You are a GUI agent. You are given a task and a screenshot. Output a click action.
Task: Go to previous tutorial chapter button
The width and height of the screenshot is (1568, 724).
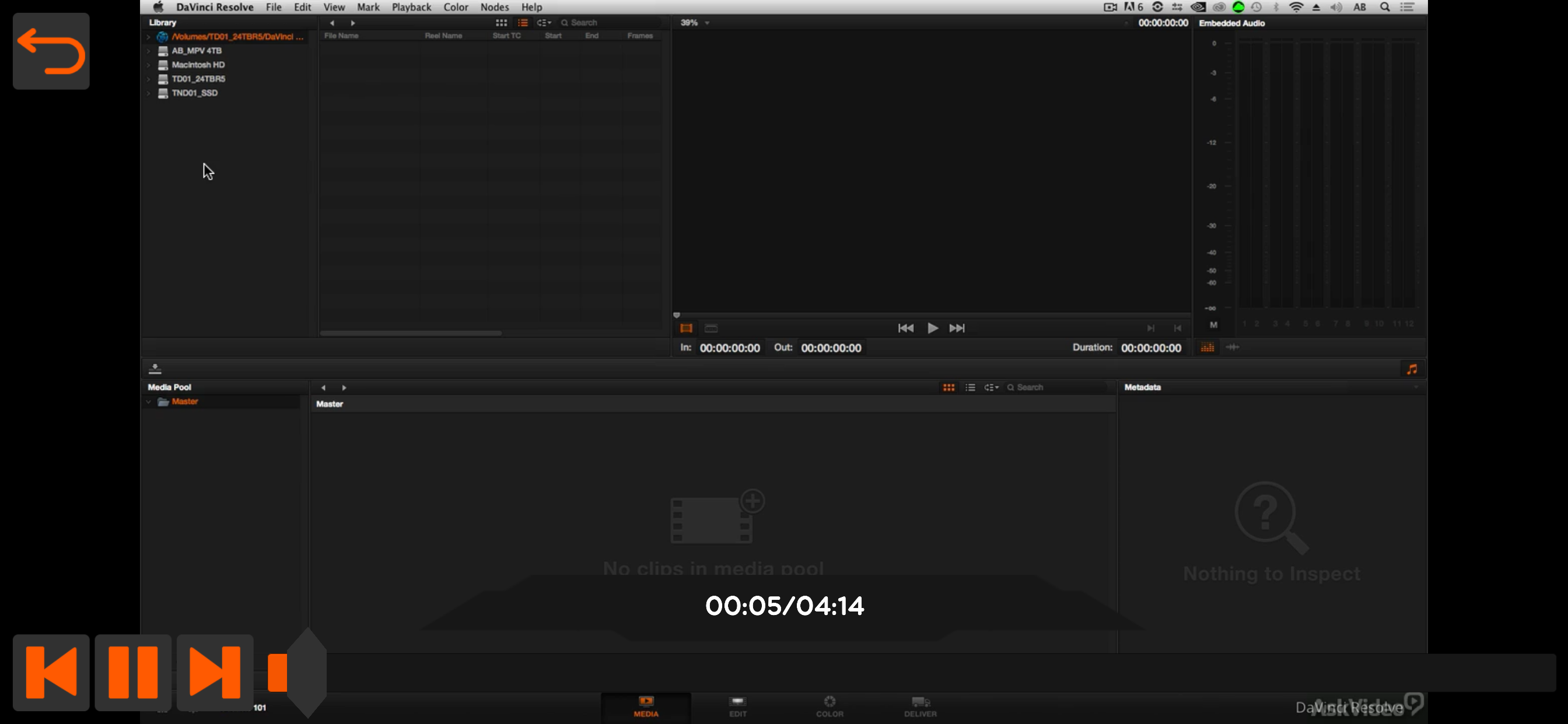[x=51, y=672]
